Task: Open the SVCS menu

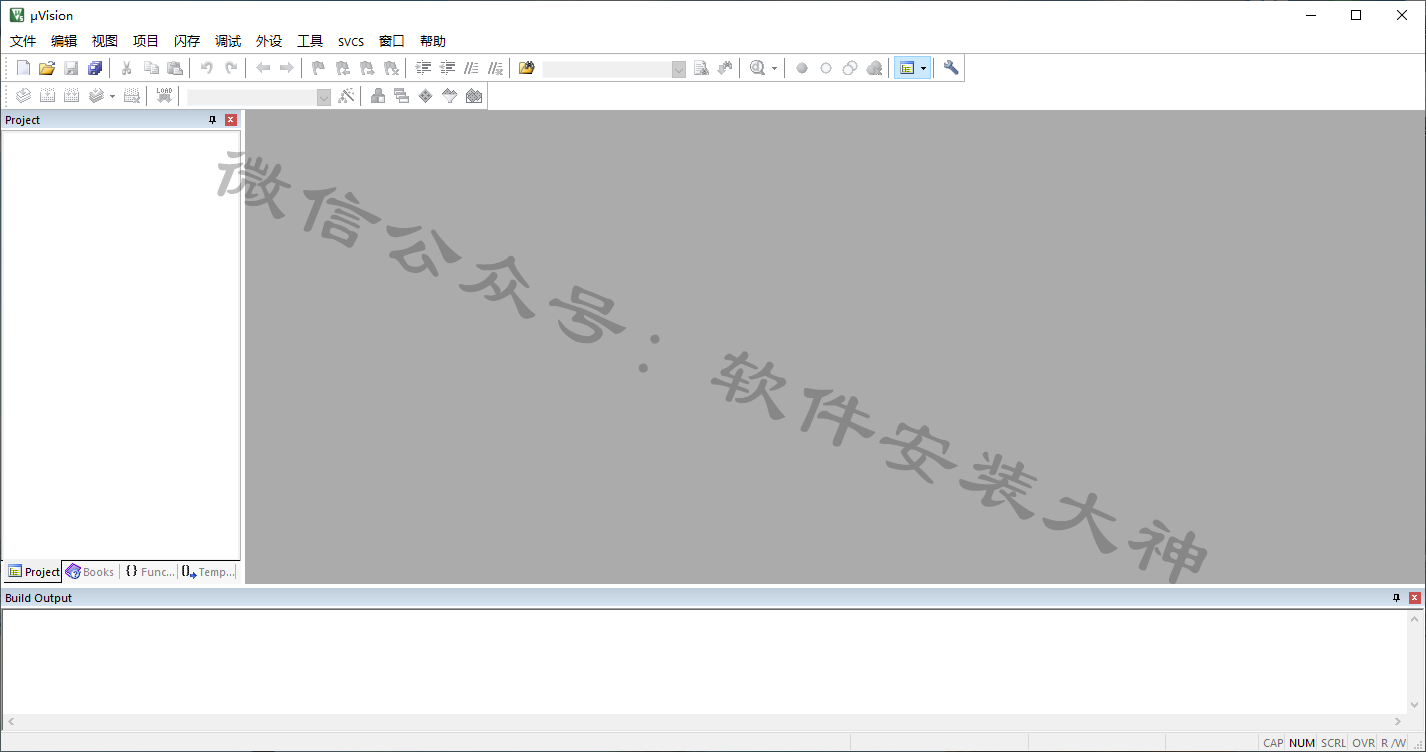Action: pyautogui.click(x=351, y=41)
